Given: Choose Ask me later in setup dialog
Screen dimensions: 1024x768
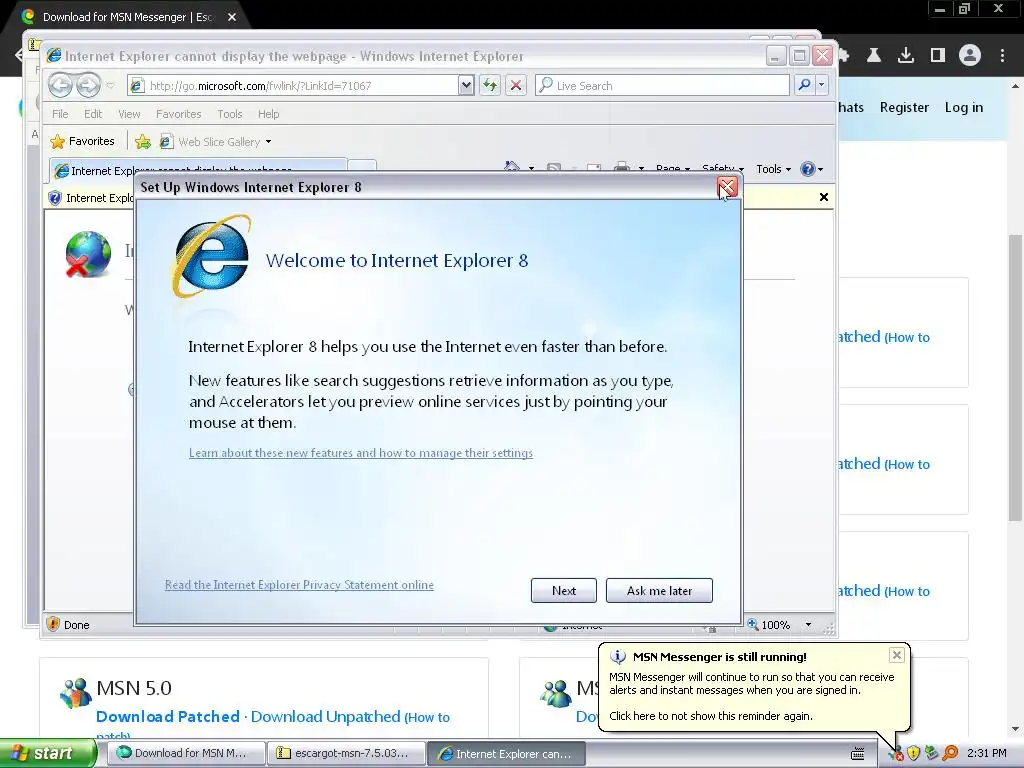Looking at the screenshot, I should click(x=659, y=590).
